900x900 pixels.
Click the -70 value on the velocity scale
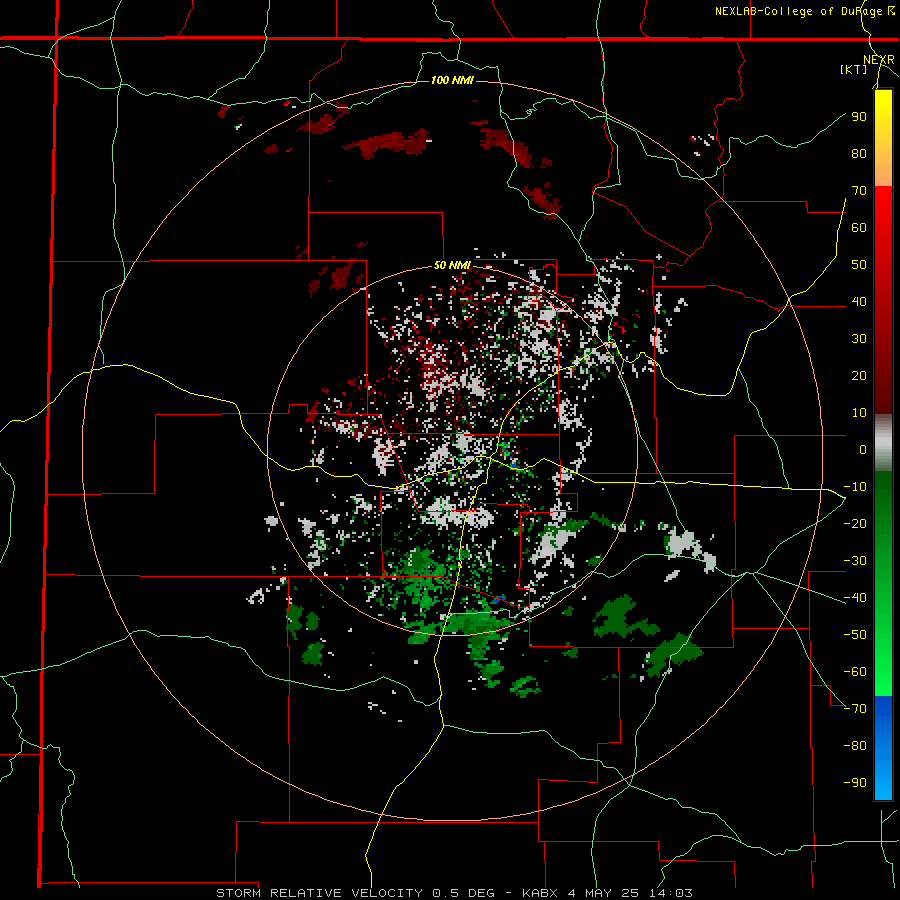click(855, 709)
